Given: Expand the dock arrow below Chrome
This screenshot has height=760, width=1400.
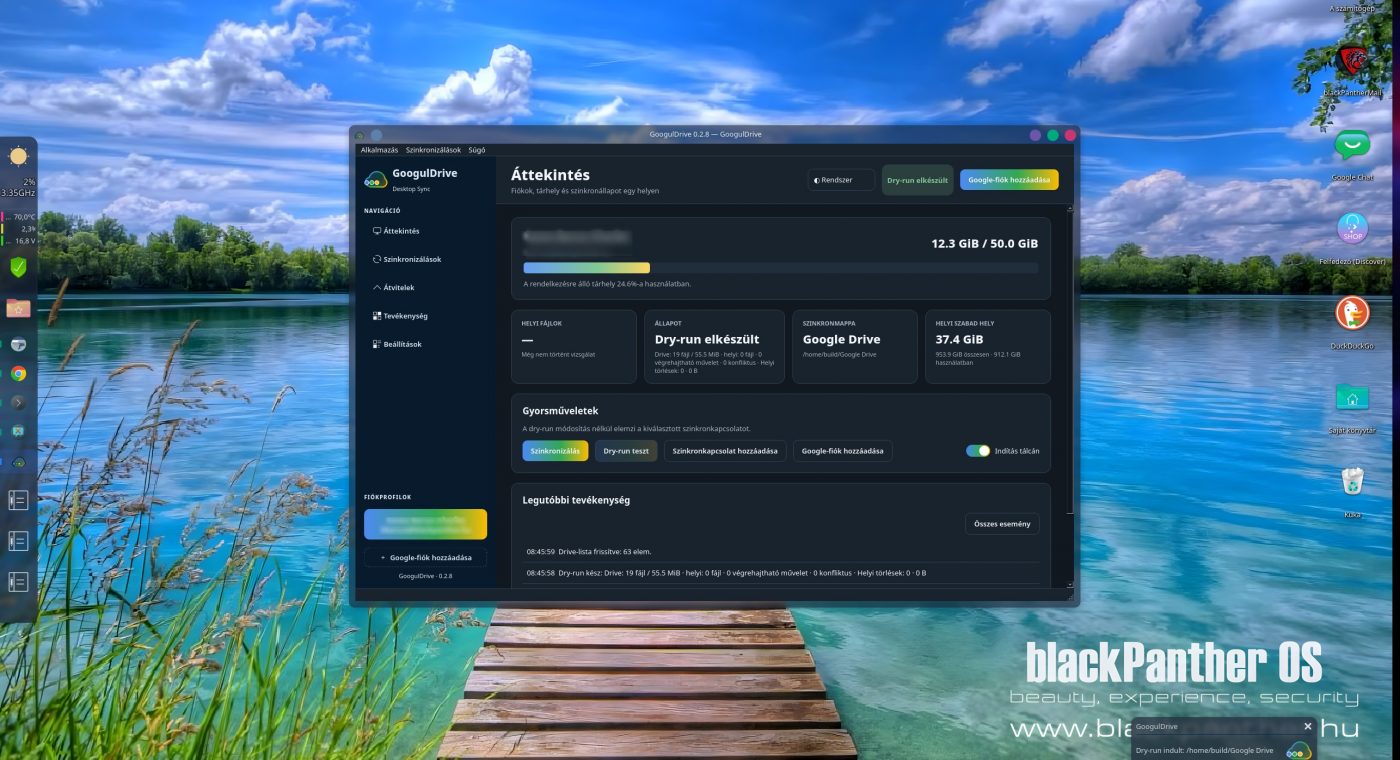Looking at the screenshot, I should click(18, 403).
